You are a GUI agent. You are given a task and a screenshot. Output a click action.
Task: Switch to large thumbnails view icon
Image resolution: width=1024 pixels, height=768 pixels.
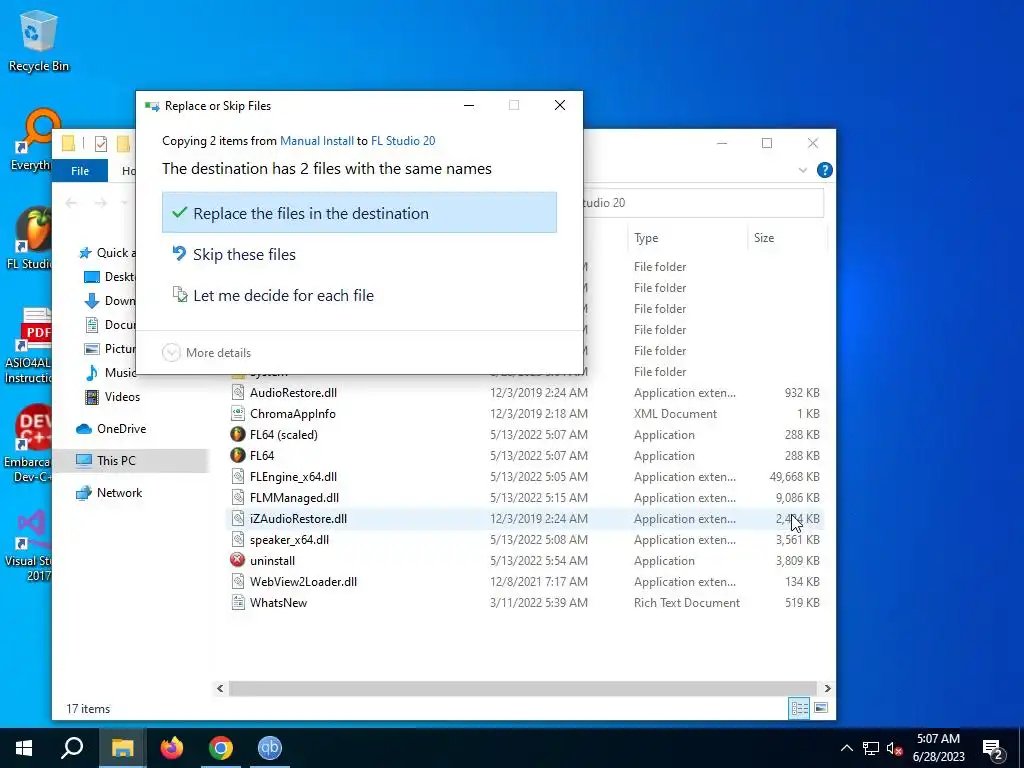pos(821,709)
